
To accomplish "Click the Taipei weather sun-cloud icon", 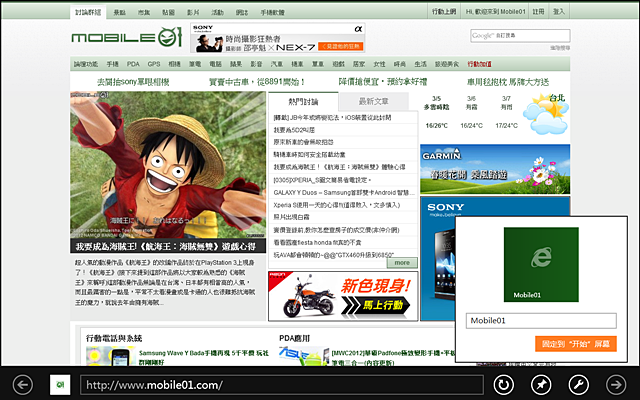I will pos(546,114).
